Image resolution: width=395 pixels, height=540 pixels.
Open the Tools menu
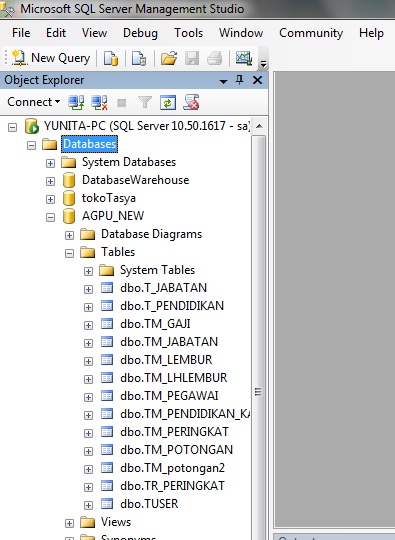[x=188, y=33]
